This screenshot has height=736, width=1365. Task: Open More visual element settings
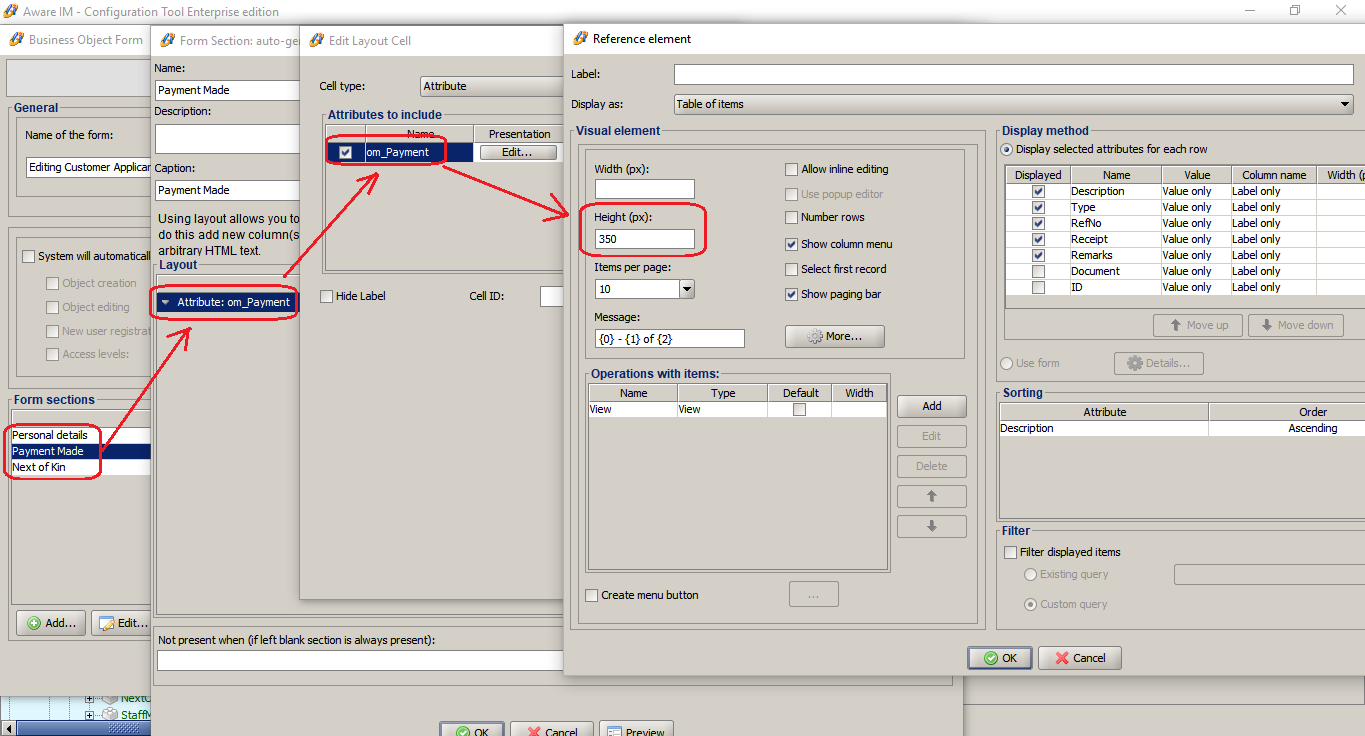point(835,336)
